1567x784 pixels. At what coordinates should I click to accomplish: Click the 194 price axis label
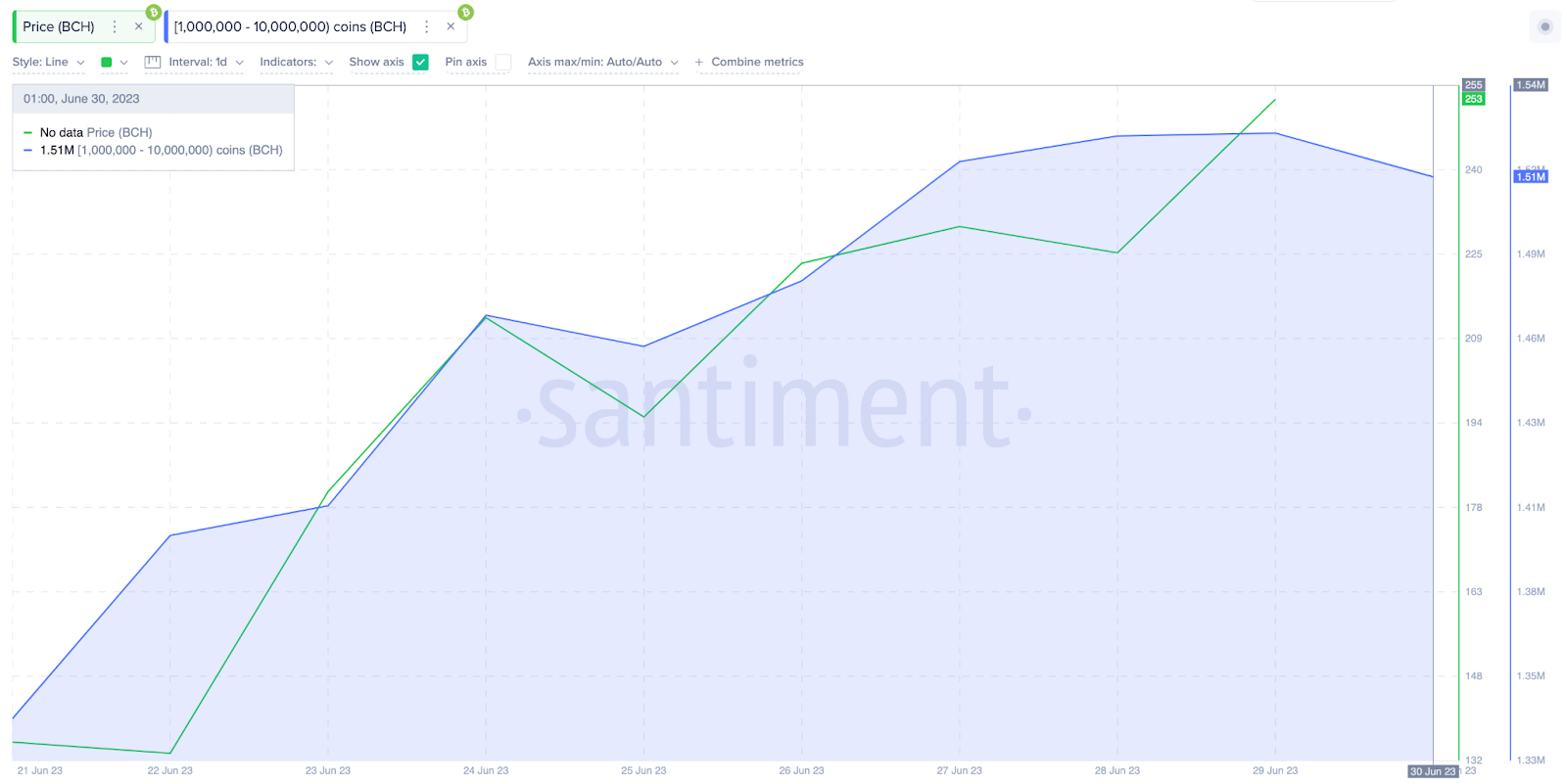tap(1474, 423)
